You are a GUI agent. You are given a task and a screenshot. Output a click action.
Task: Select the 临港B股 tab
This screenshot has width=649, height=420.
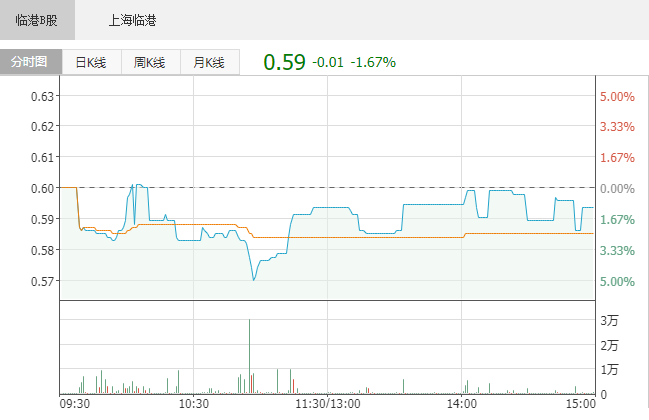[38, 20]
